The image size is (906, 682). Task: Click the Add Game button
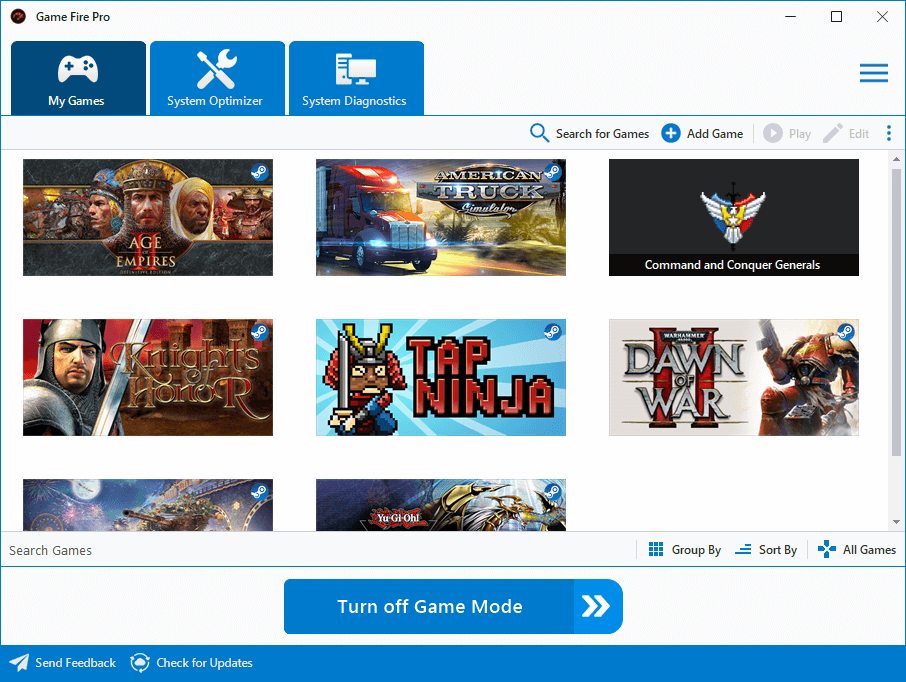pos(702,133)
